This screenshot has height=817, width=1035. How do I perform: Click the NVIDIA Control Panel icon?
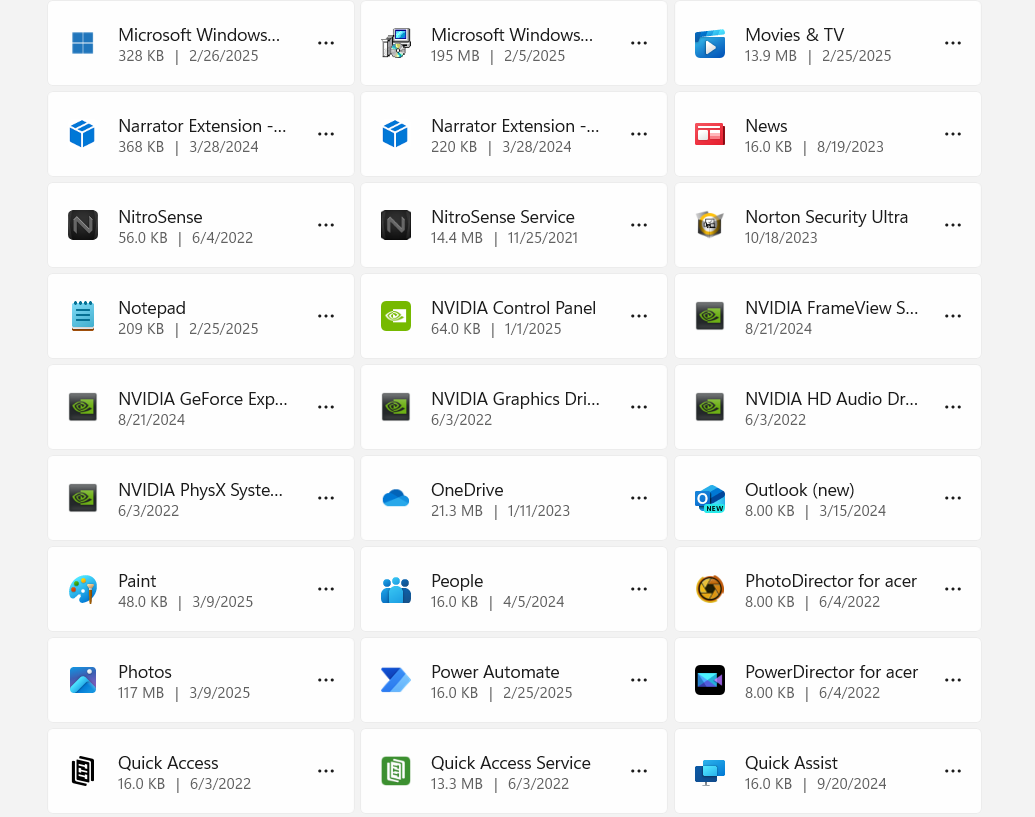396,316
